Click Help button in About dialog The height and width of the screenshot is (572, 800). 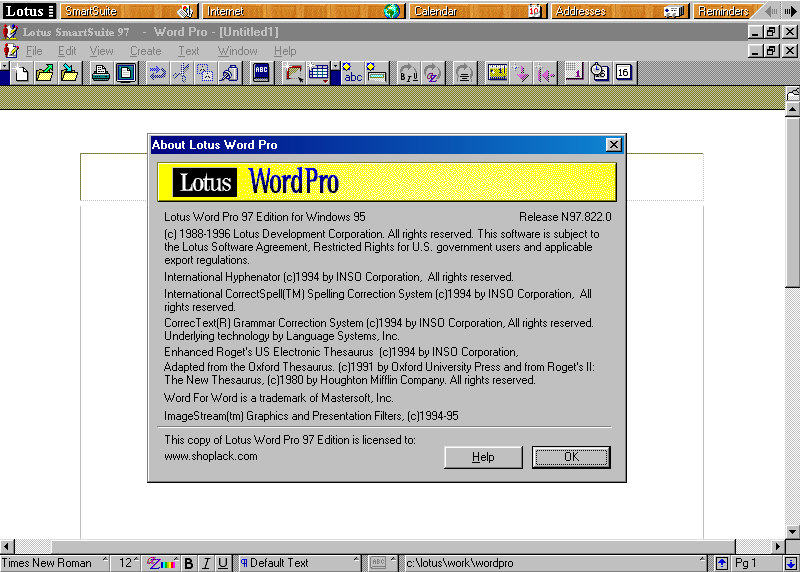[x=483, y=457]
